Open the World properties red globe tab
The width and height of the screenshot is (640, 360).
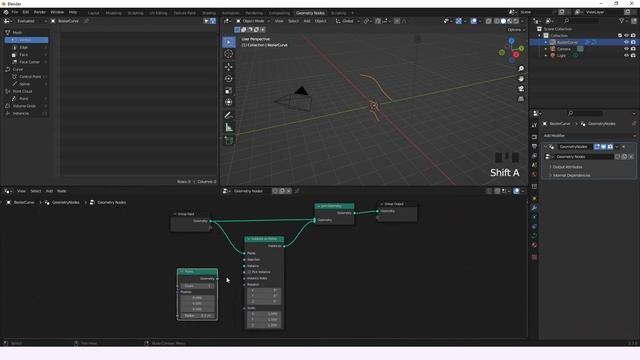click(x=534, y=174)
